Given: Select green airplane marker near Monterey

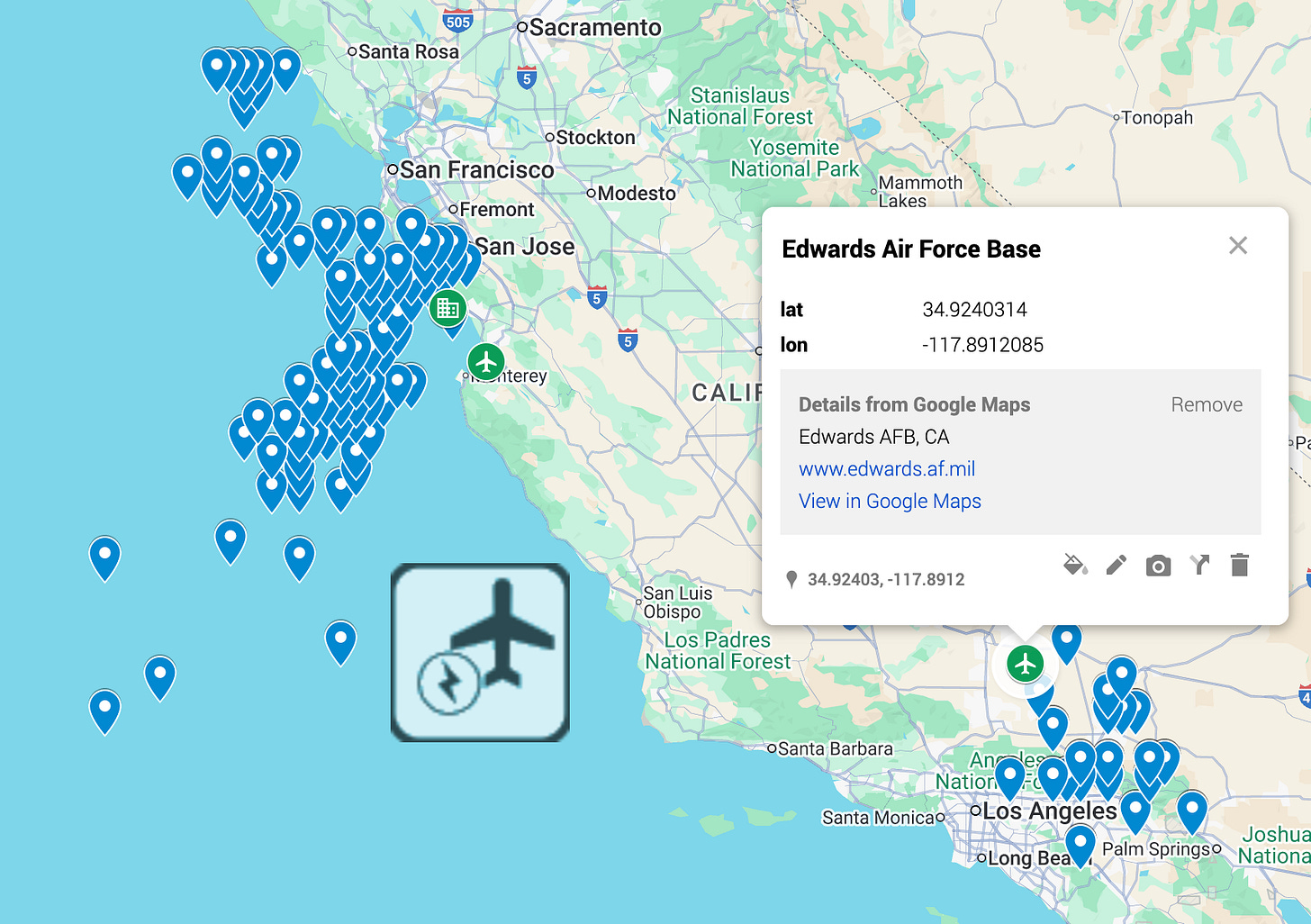Looking at the screenshot, I should pos(486,362).
